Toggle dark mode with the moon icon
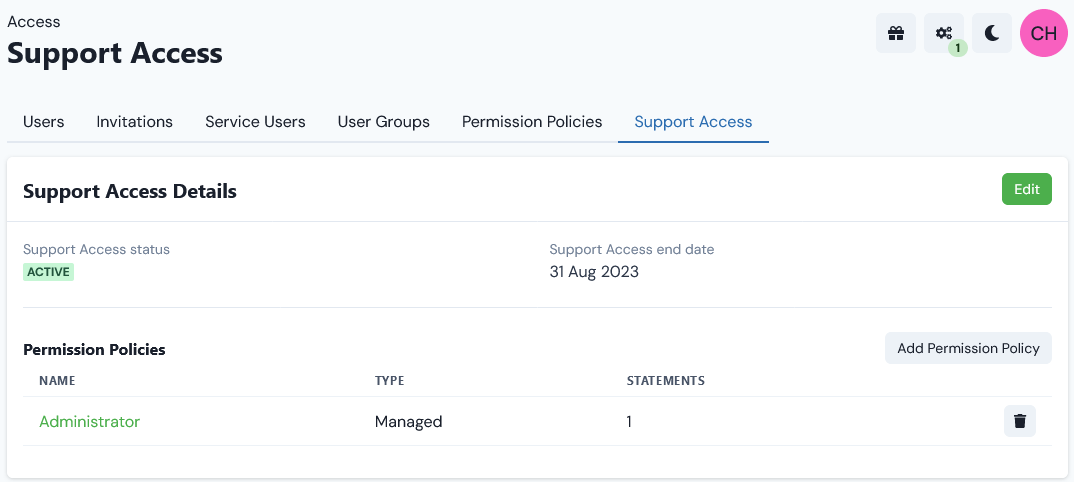1074x482 pixels. (x=992, y=33)
